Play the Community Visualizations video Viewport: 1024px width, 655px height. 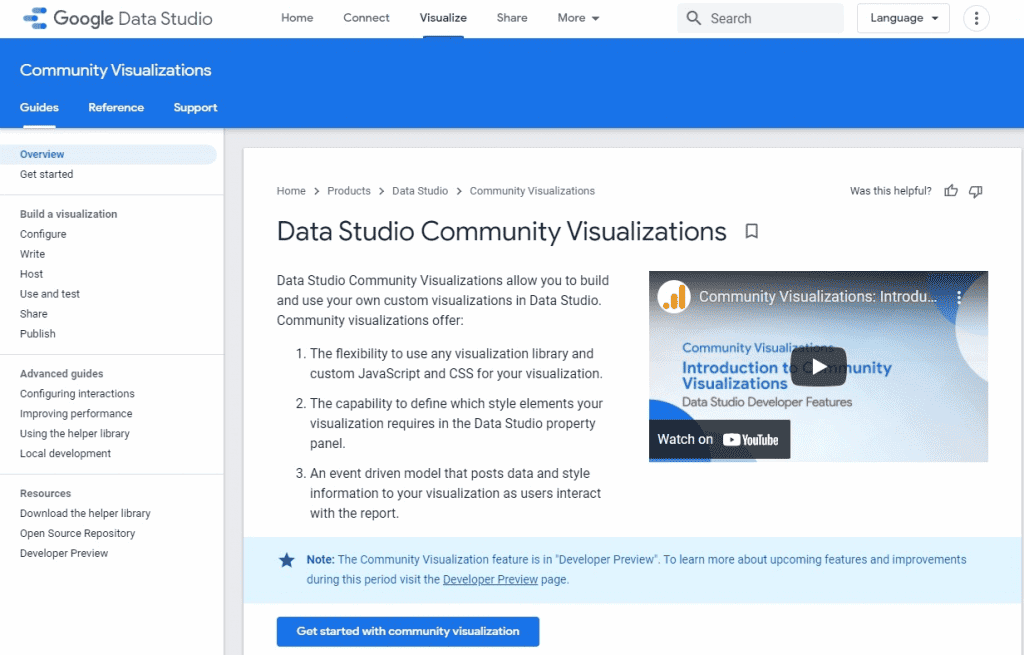coord(818,366)
